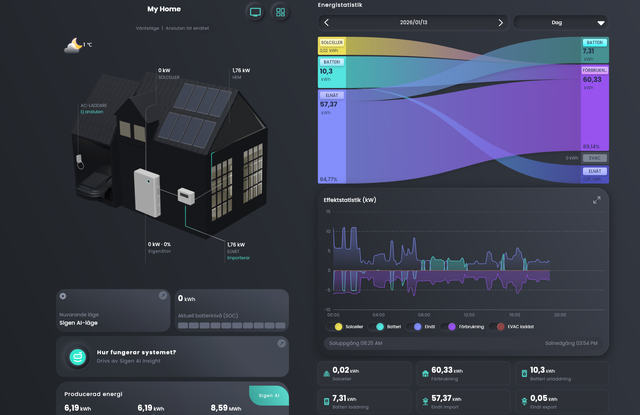
Task: Select the BATTERI charging node on right
Action: 595,50
